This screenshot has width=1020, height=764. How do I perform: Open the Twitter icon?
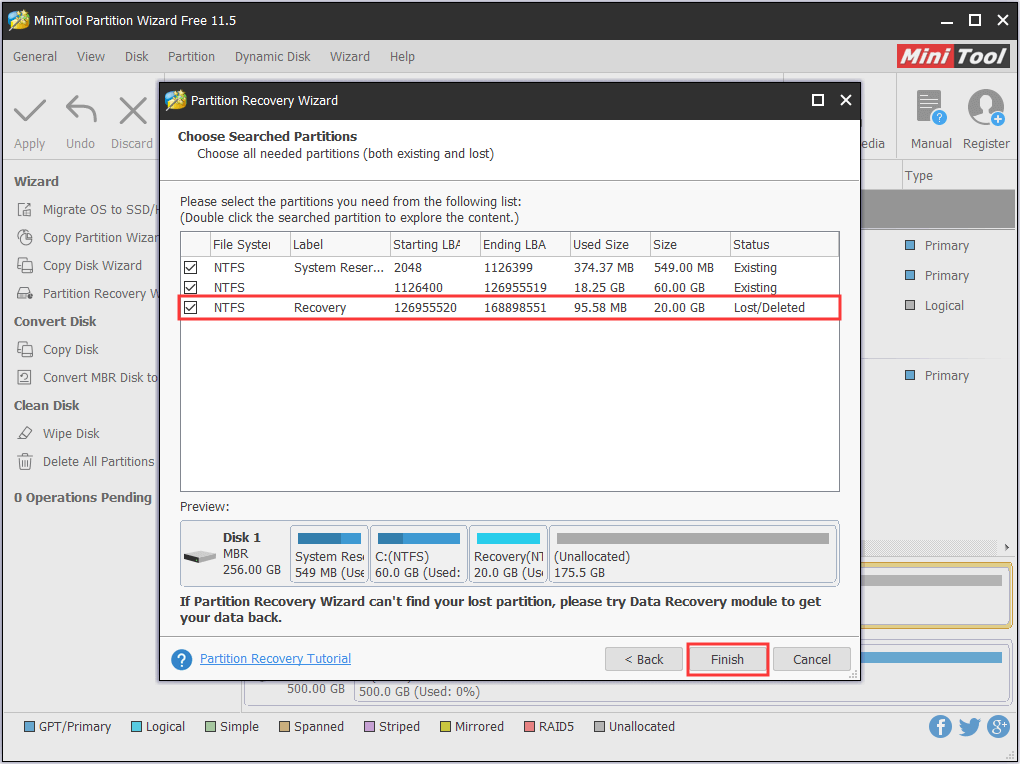click(969, 726)
